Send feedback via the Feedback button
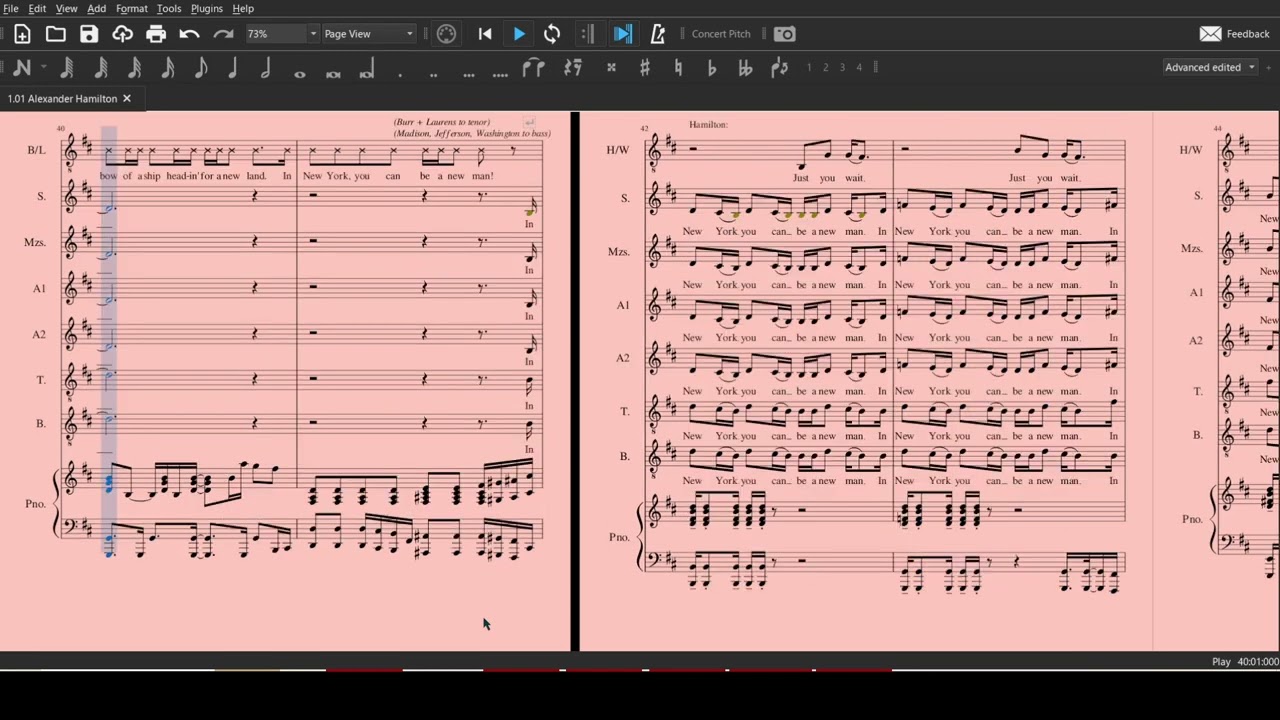Image resolution: width=1280 pixels, height=720 pixels. [1235, 34]
